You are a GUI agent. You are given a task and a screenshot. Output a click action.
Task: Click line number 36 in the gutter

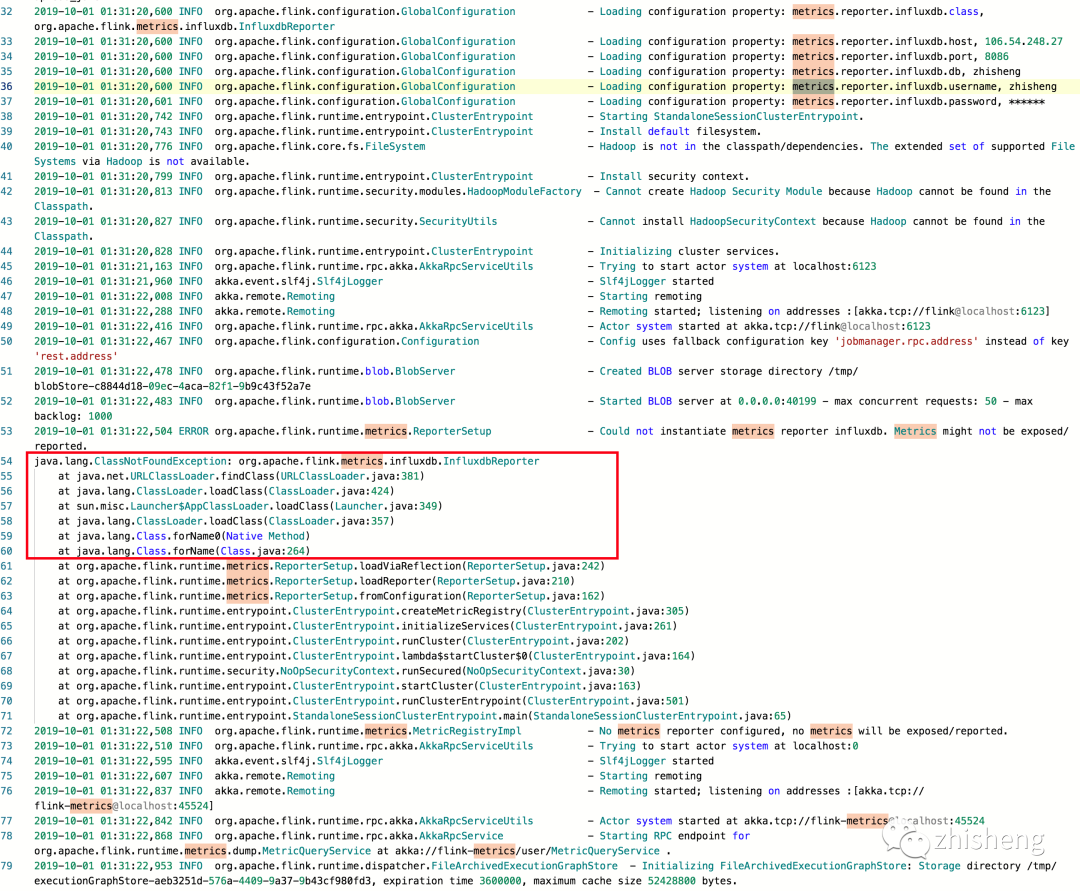(7, 87)
